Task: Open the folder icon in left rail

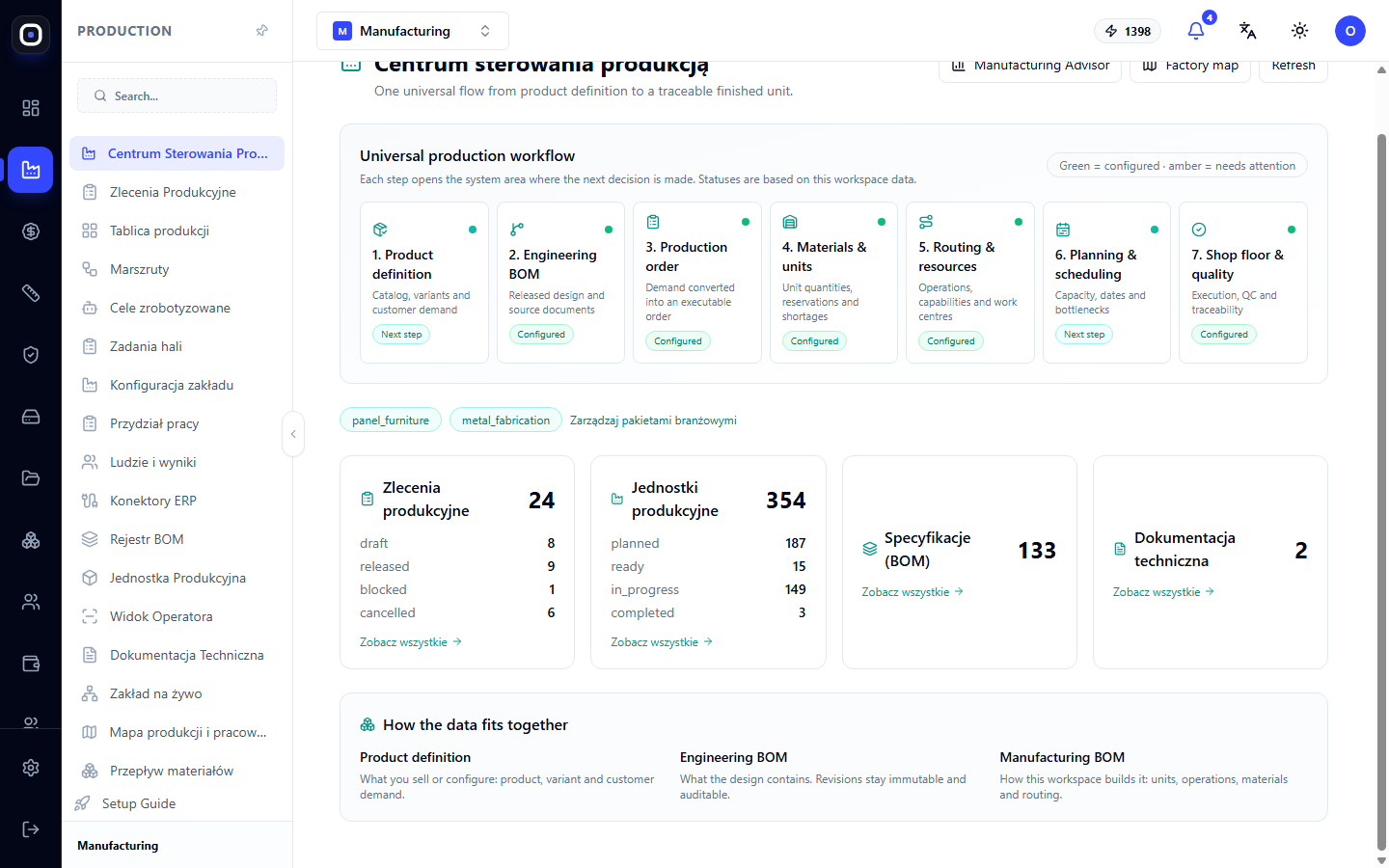Action: click(31, 478)
